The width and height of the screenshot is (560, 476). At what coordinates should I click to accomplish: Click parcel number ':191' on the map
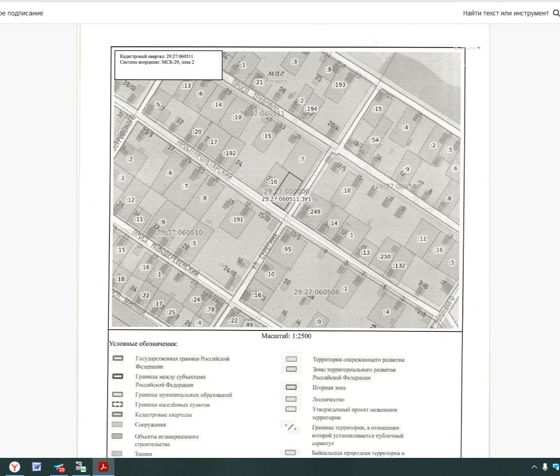point(238,219)
